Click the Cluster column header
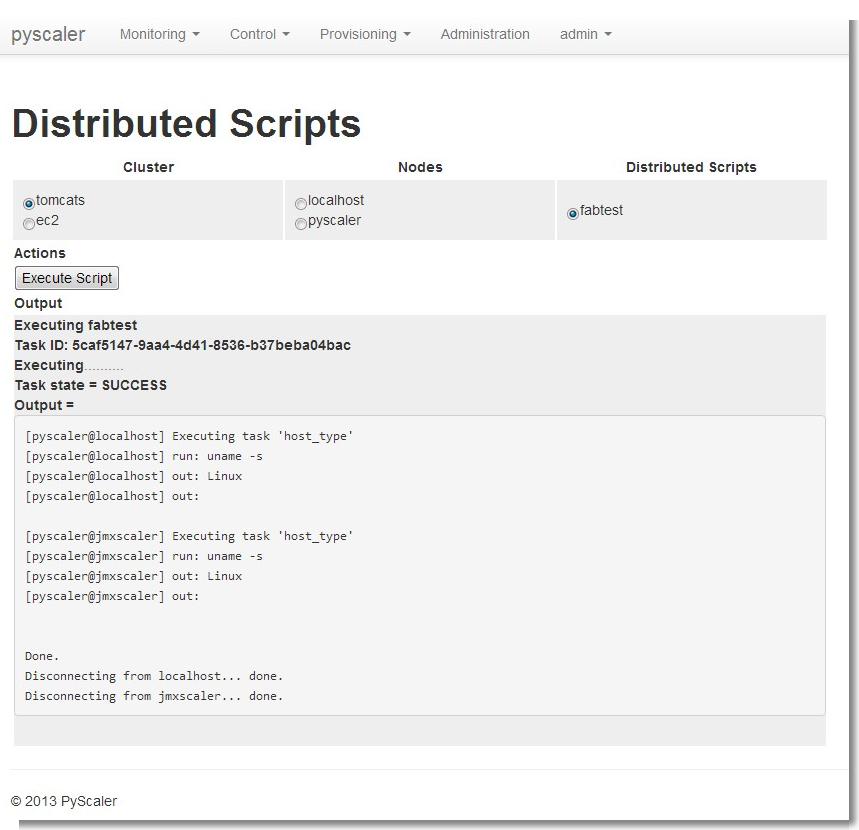 [148, 167]
